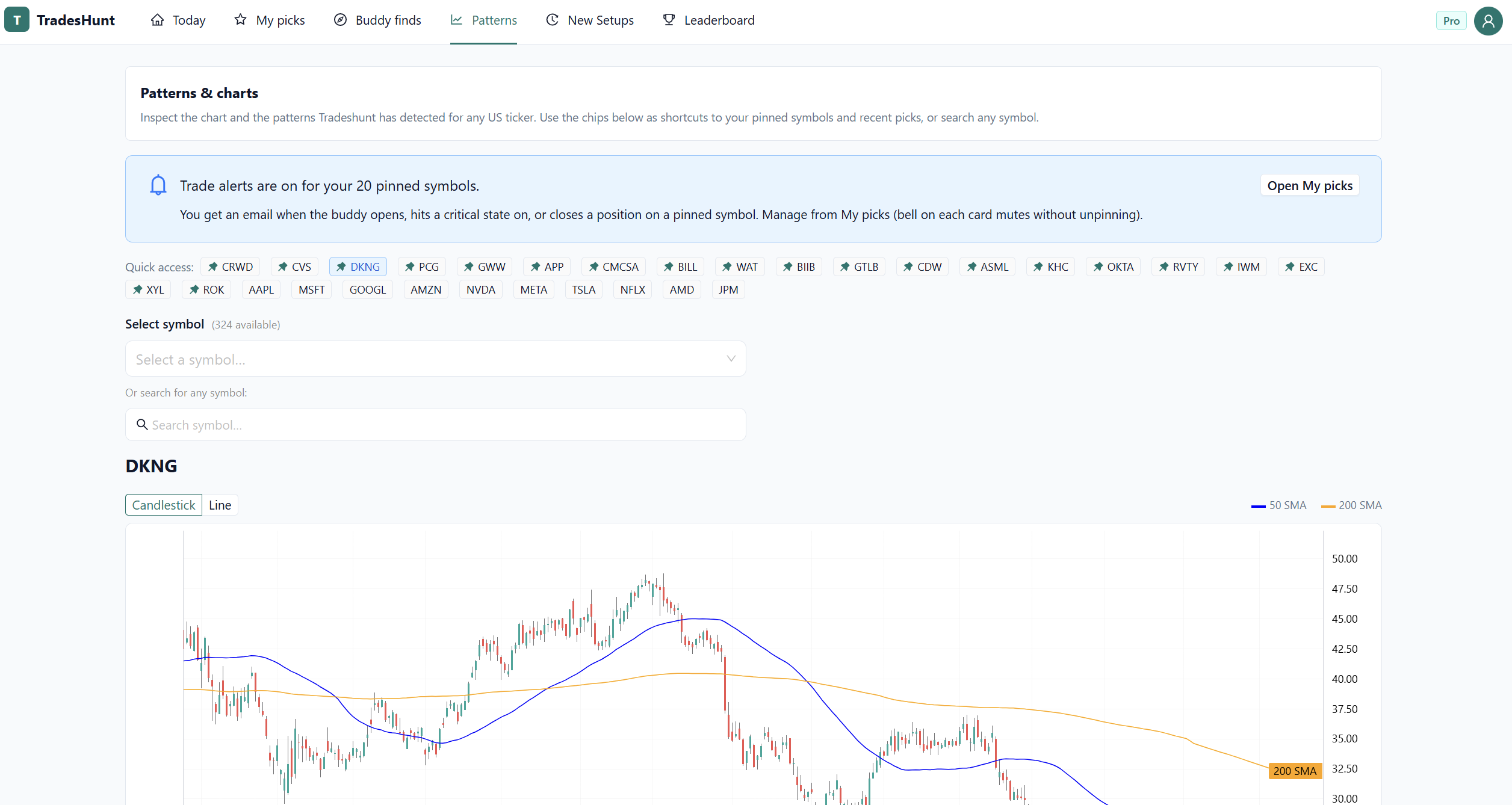Click the pin icon on IWM chip
The image size is (1512, 805).
[x=1228, y=267]
